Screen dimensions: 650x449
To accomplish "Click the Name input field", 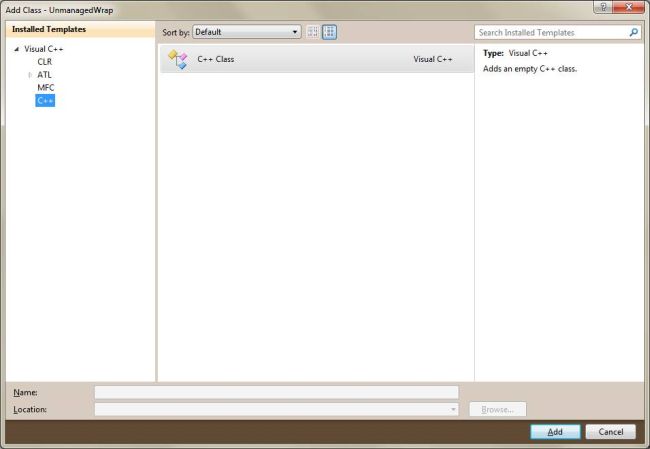I will [x=276, y=392].
